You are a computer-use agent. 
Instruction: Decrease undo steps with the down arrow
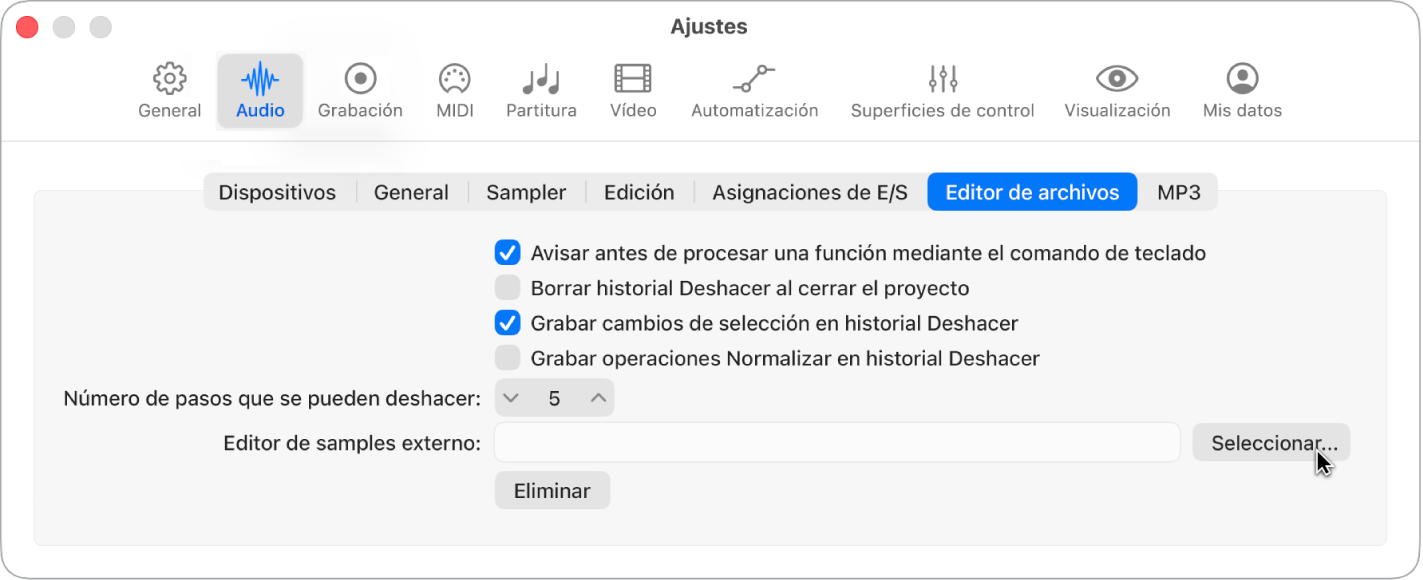coord(512,397)
